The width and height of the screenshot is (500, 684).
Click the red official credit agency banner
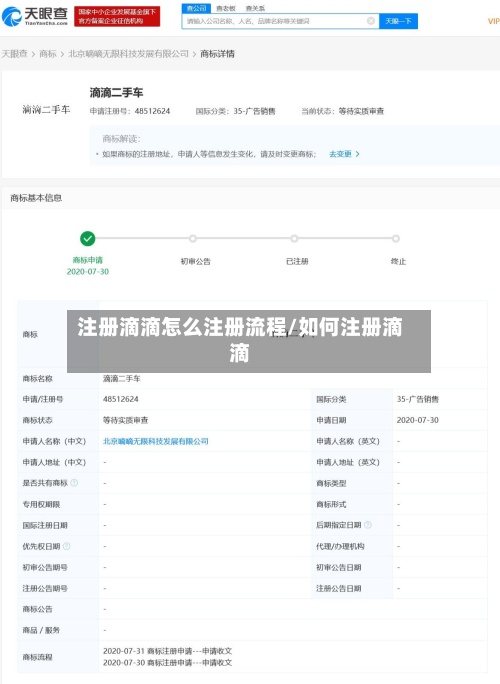pyautogui.click(x=117, y=16)
